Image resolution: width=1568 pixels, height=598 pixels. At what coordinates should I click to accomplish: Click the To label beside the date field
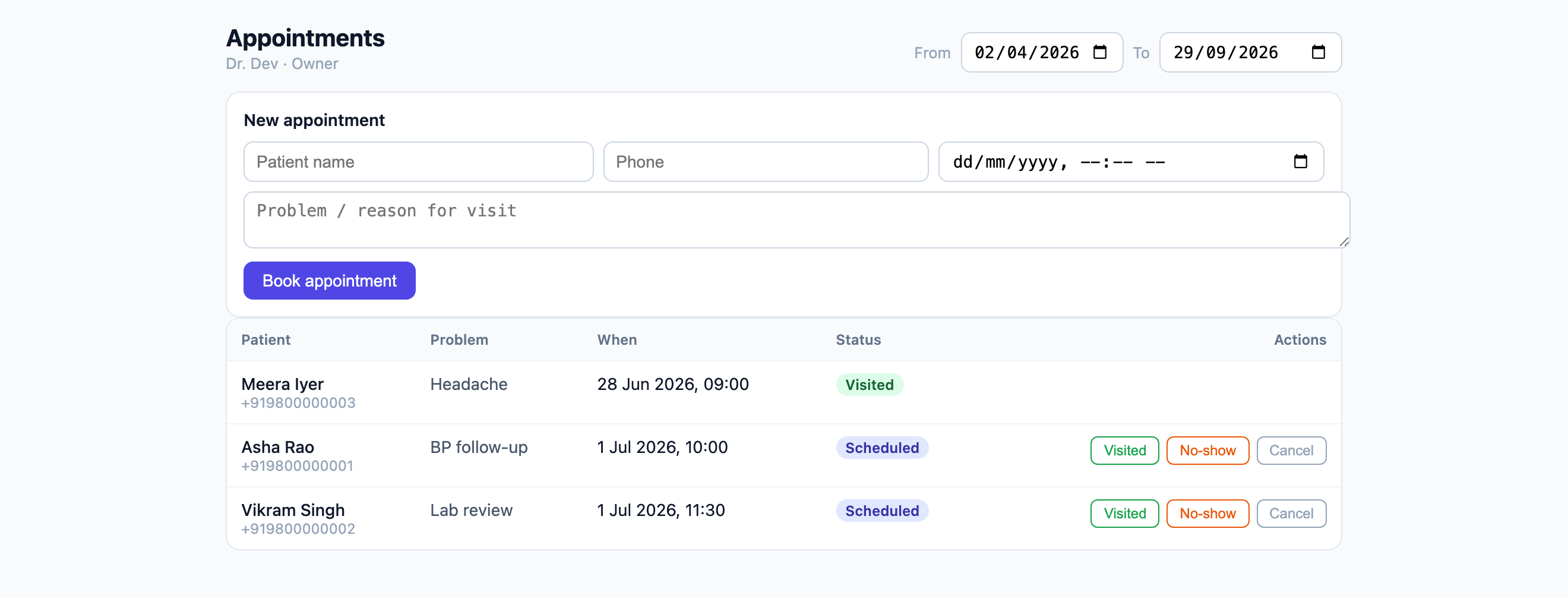(1141, 53)
